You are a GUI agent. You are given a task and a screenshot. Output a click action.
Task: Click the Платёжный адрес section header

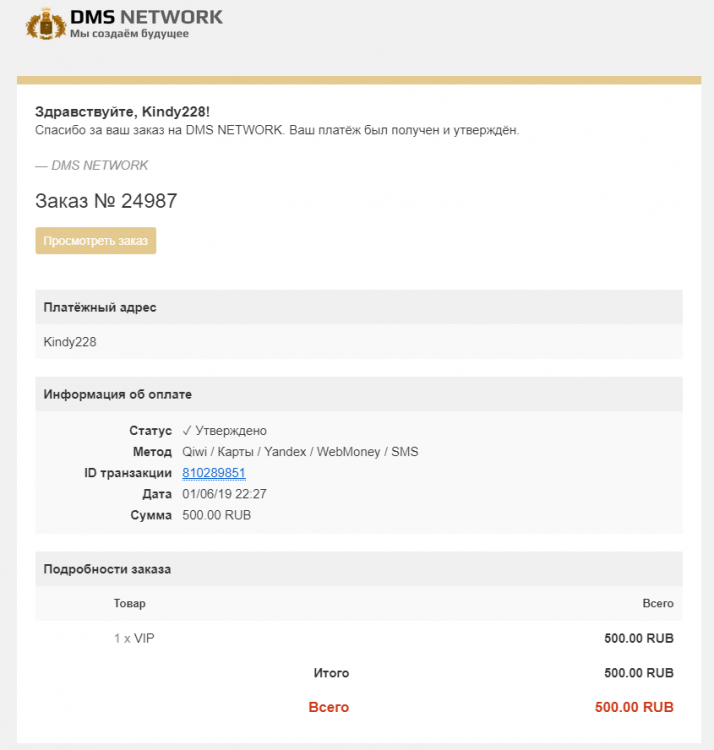[100, 308]
